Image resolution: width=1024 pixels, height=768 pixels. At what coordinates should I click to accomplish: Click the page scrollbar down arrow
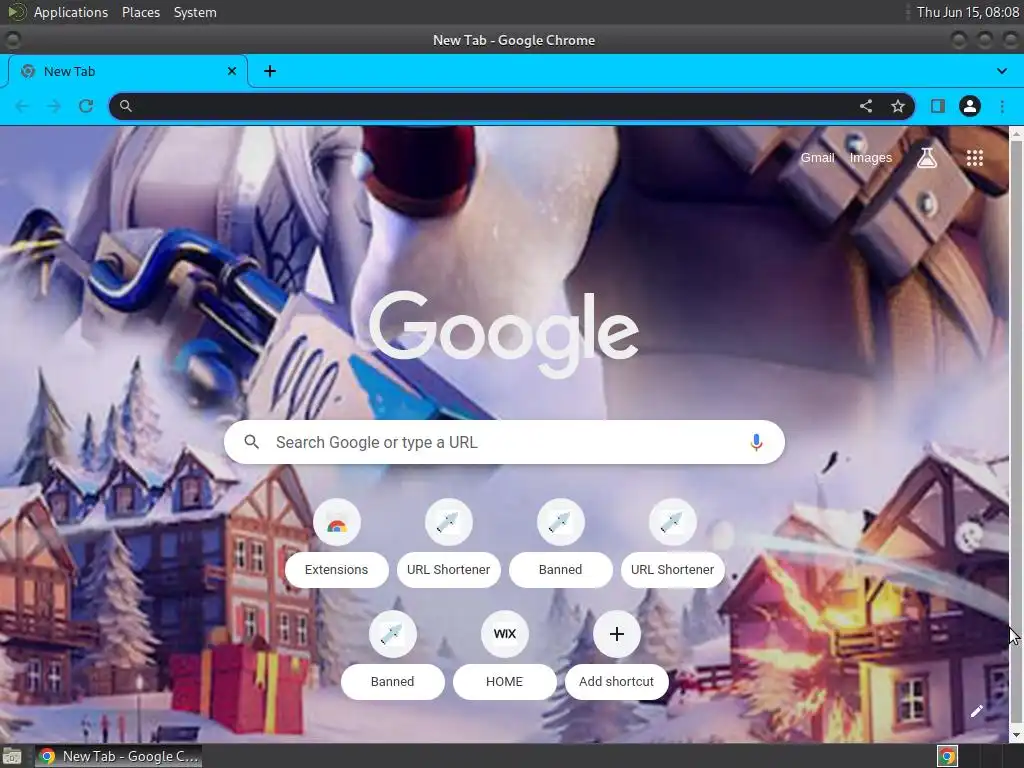point(1016,735)
